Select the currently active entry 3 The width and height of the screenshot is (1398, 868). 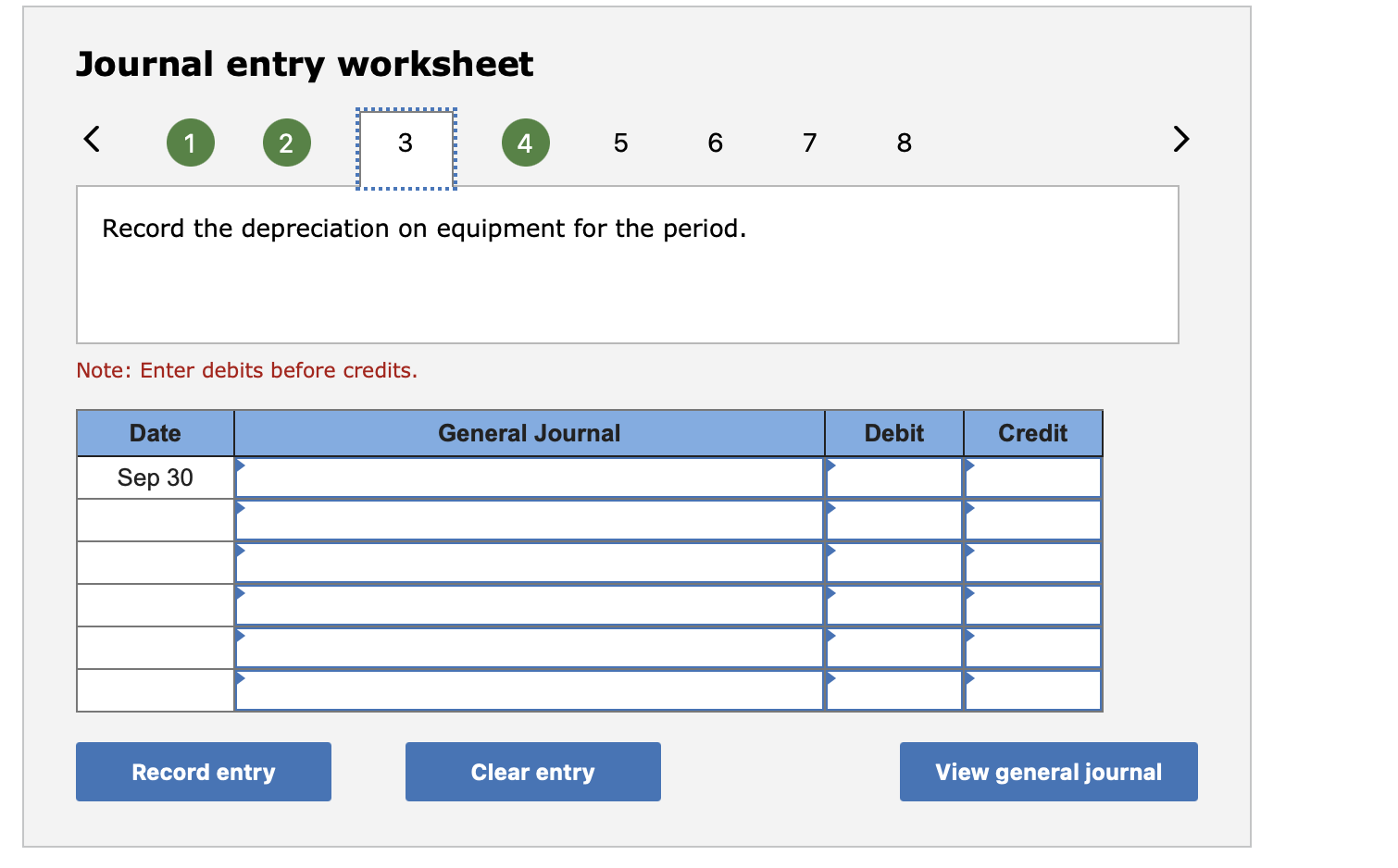405,145
